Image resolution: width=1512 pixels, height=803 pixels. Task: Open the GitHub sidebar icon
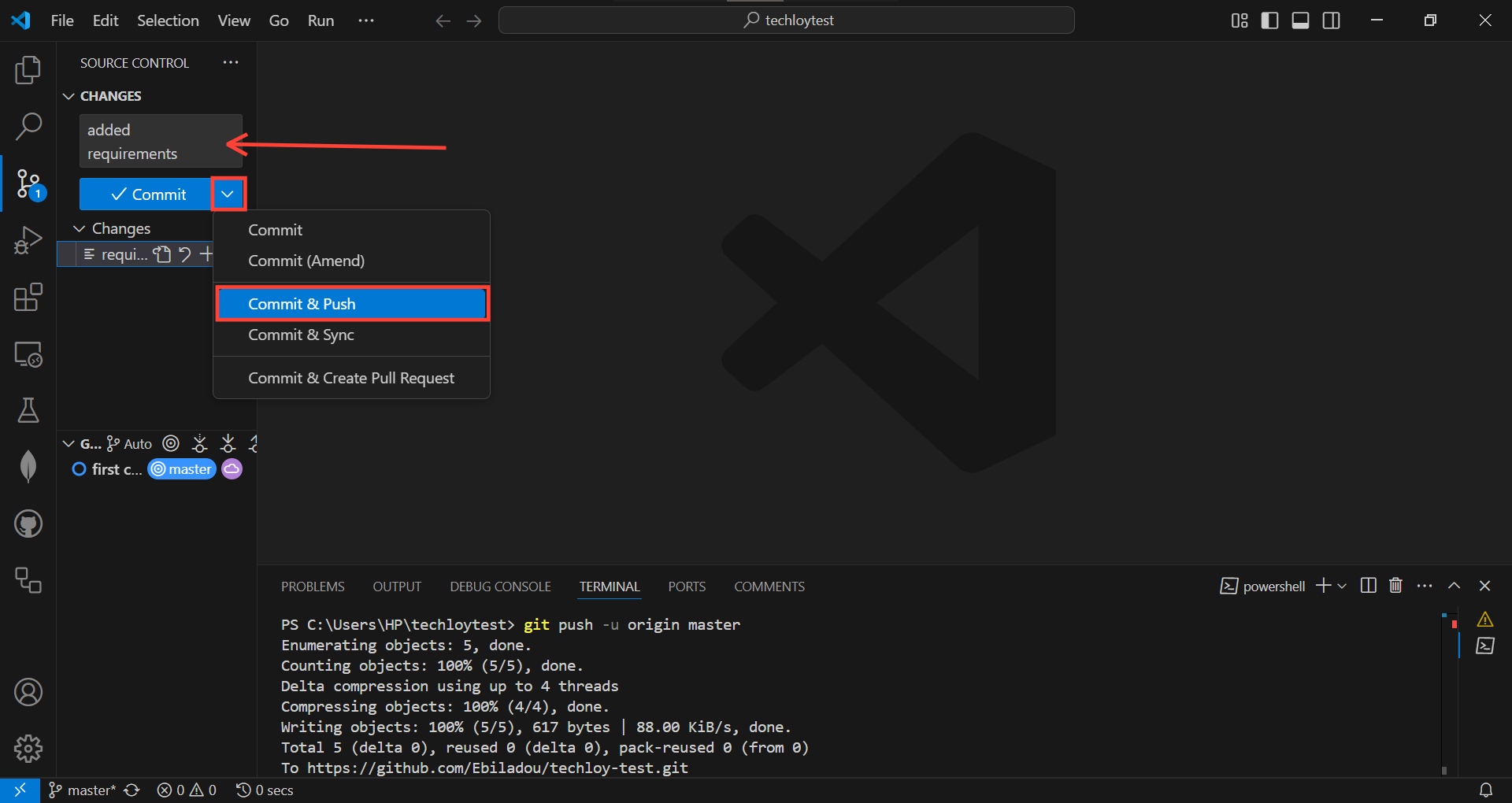tap(28, 524)
